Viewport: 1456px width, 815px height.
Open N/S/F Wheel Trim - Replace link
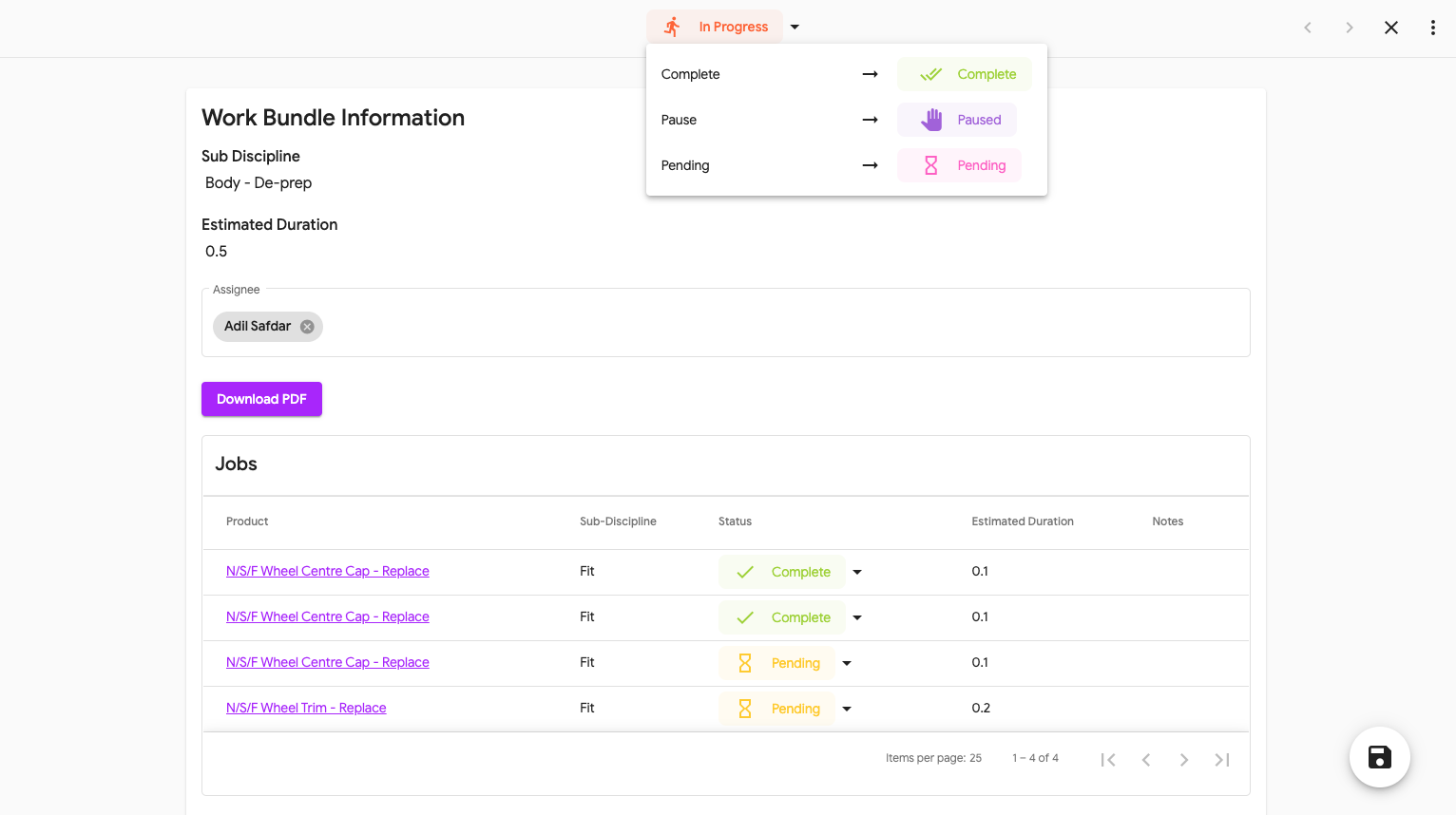click(306, 708)
